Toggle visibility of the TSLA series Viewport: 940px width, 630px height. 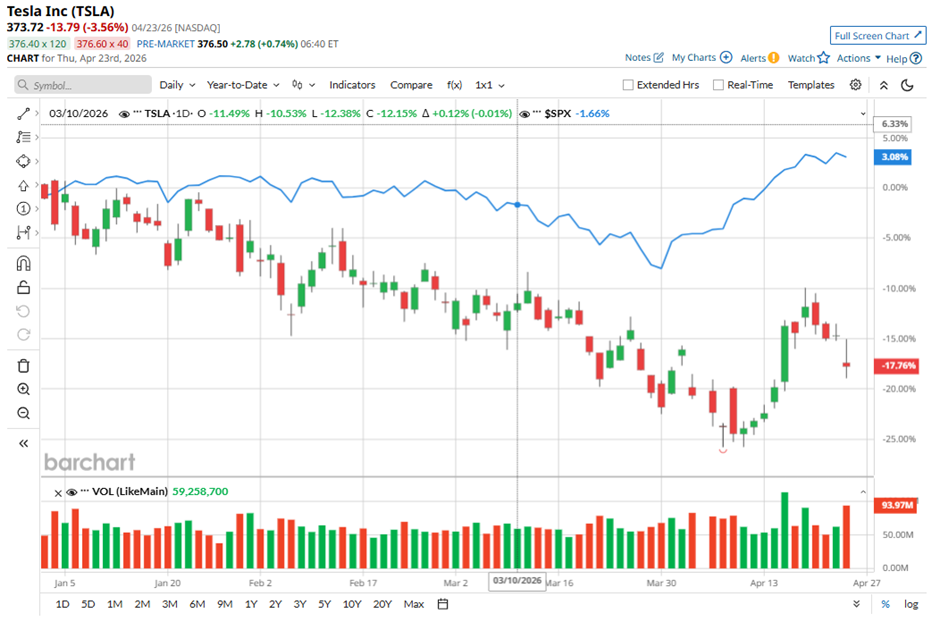125,114
